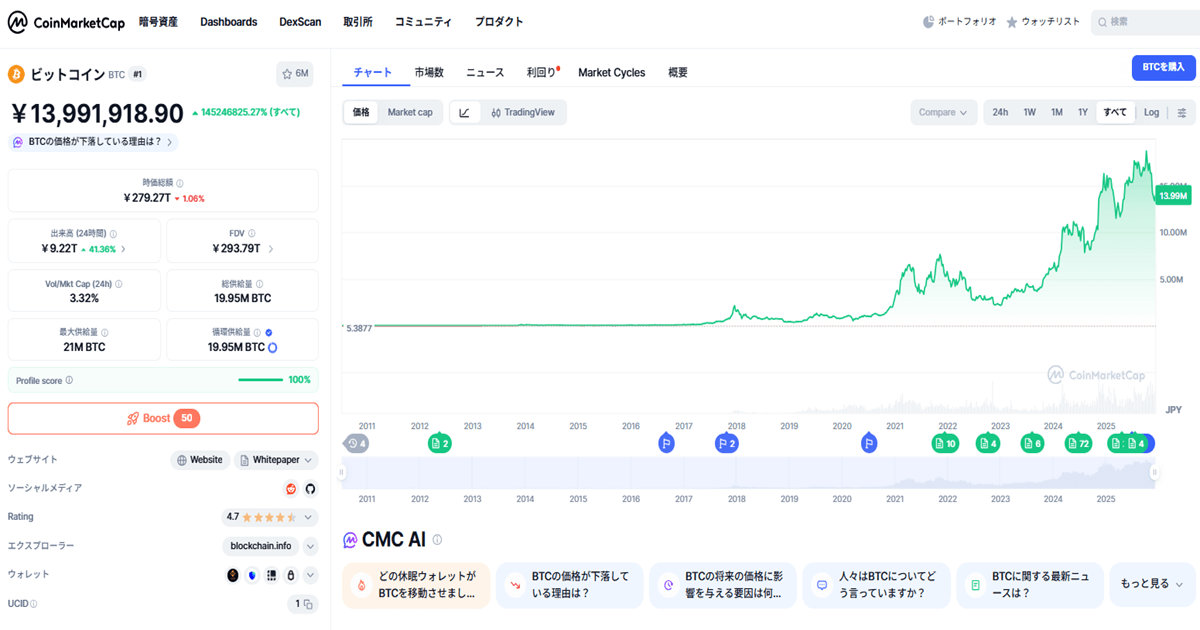Open chart settings sliders icon
Screen dimensions: 1200x630
point(1181,113)
